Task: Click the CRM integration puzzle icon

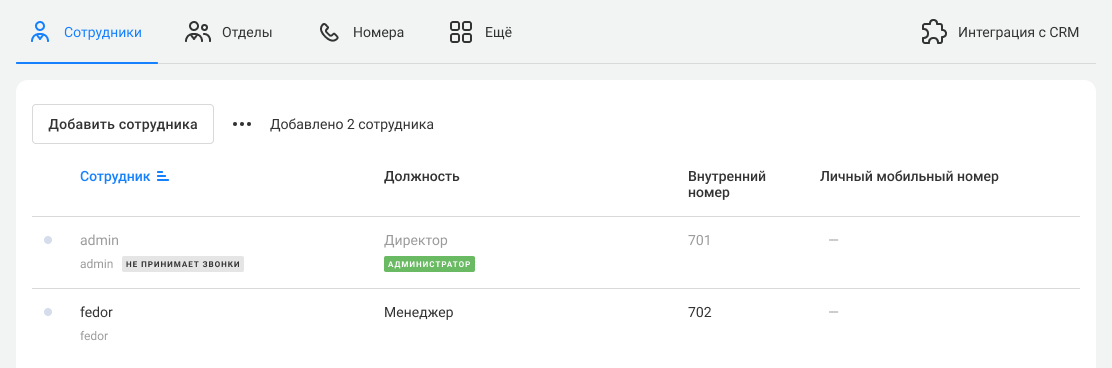Action: tap(934, 32)
